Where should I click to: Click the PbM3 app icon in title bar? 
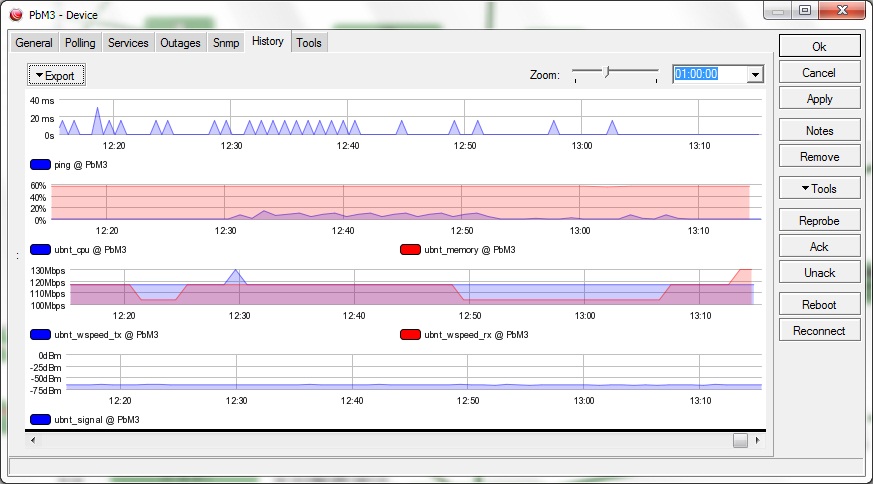click(14, 15)
